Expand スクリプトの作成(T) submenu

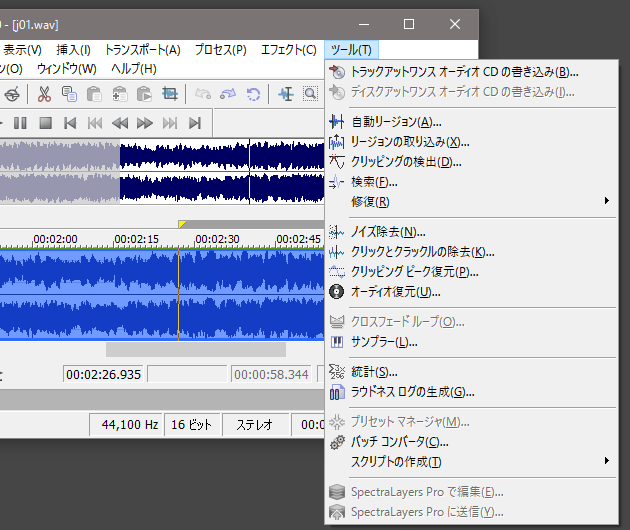coord(472,462)
